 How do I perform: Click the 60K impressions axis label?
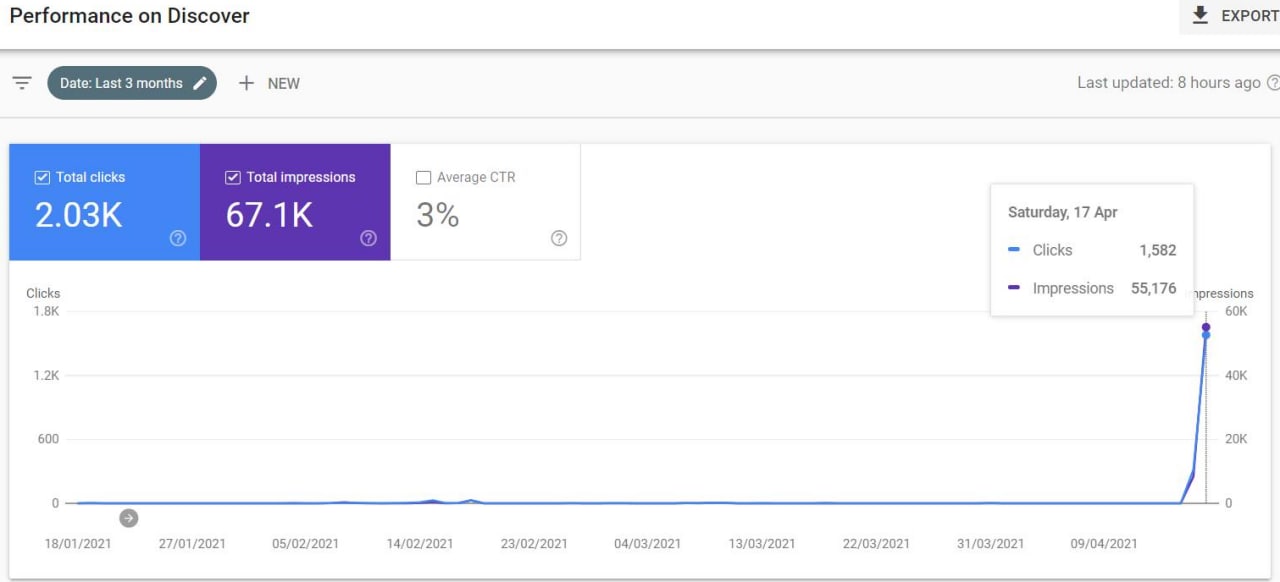(x=1237, y=311)
